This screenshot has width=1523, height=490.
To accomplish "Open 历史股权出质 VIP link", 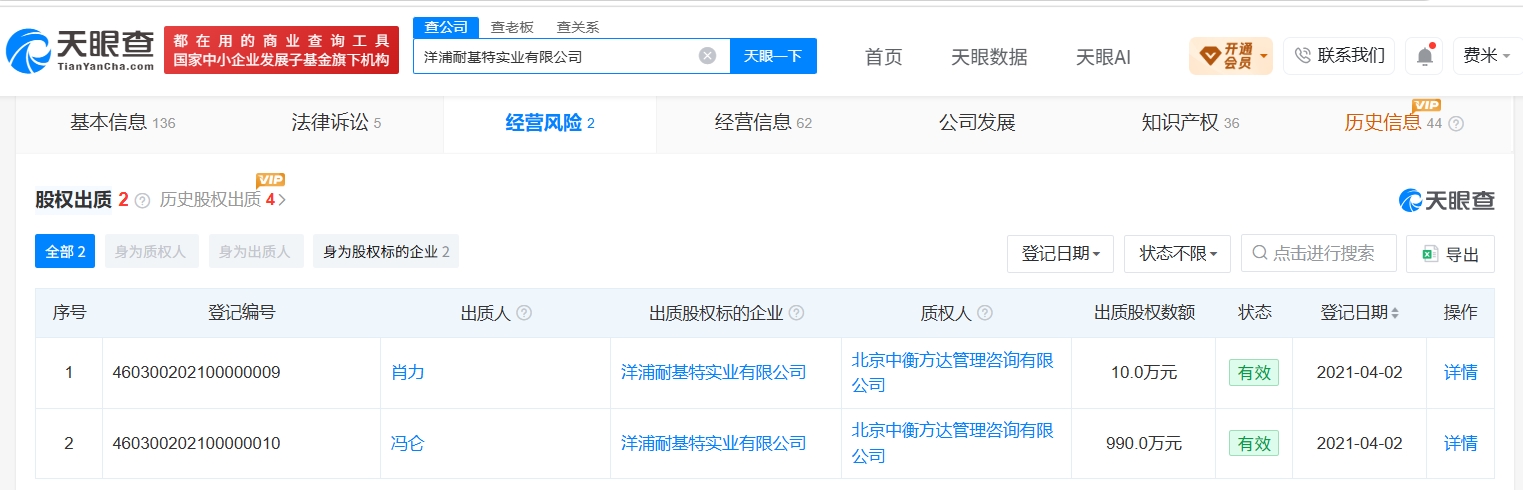I will (x=223, y=199).
